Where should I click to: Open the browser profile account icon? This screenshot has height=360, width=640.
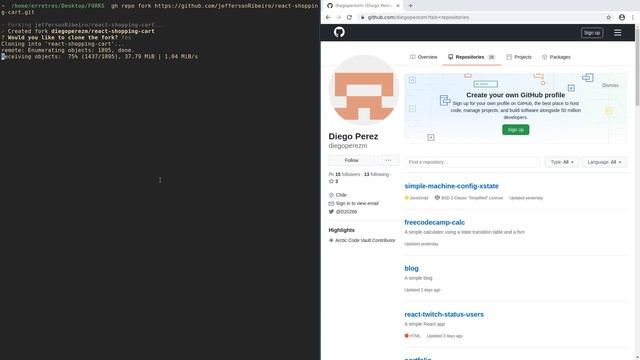622,18
